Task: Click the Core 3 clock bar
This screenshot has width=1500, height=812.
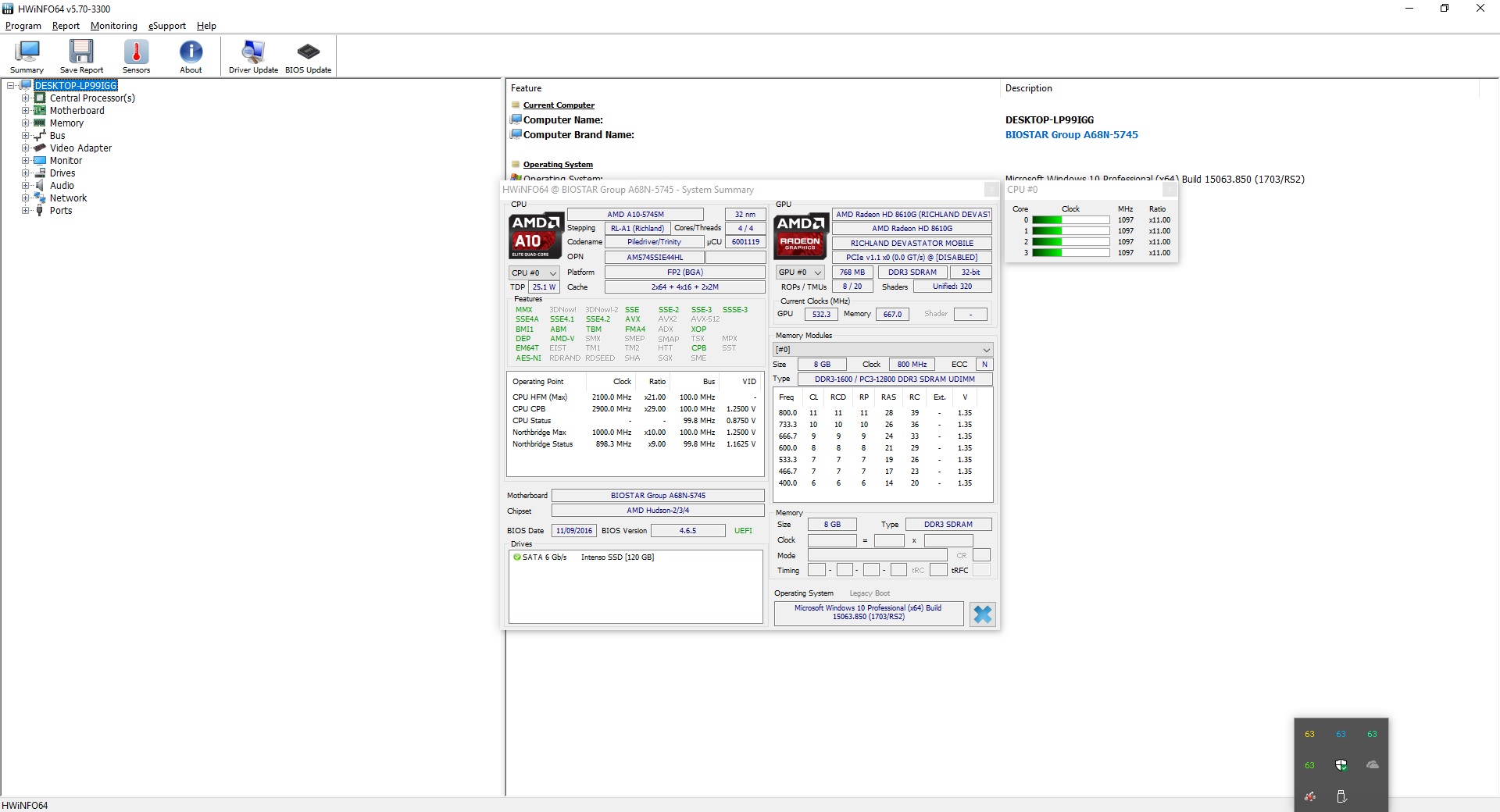Action: 1071,253
